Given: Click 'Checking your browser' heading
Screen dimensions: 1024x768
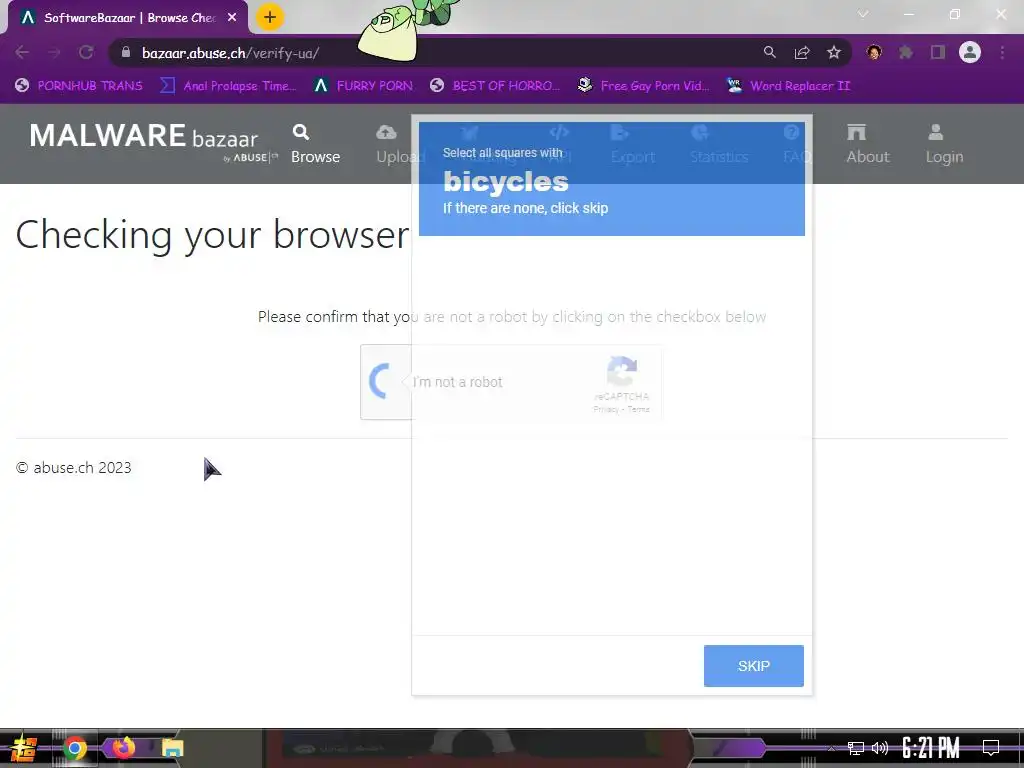Looking at the screenshot, I should tap(212, 234).
